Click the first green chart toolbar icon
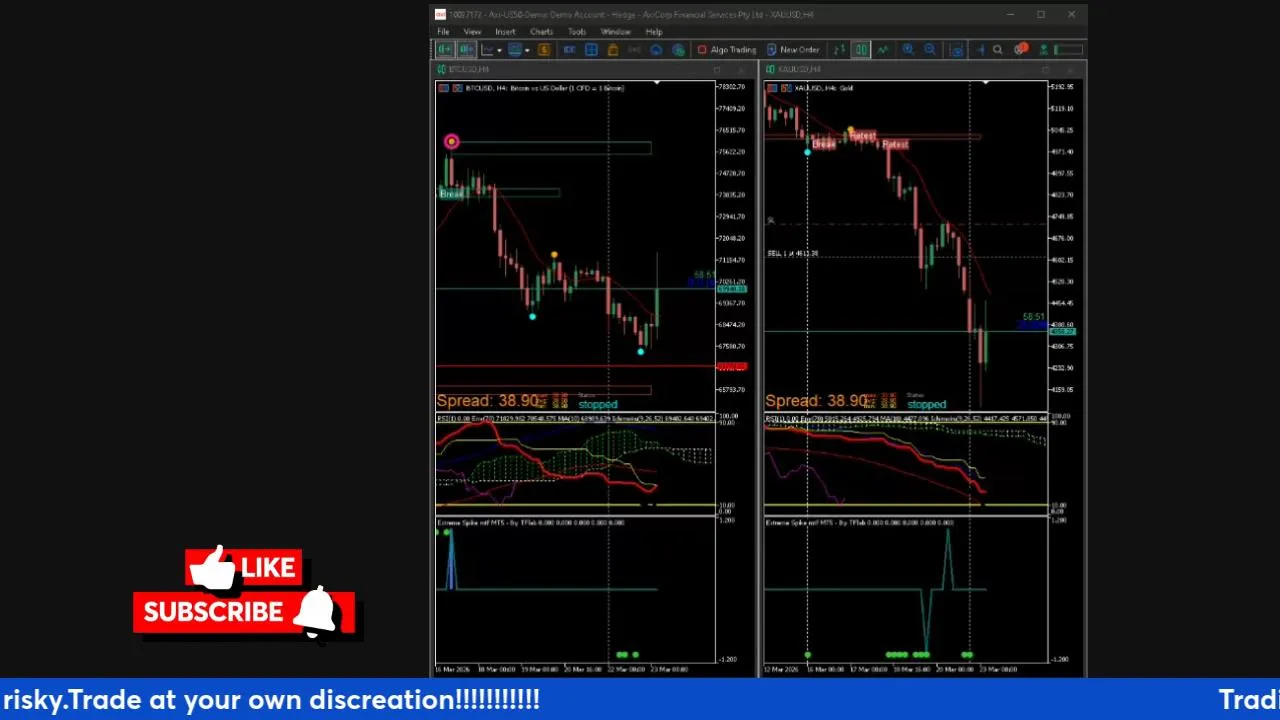 445,50
